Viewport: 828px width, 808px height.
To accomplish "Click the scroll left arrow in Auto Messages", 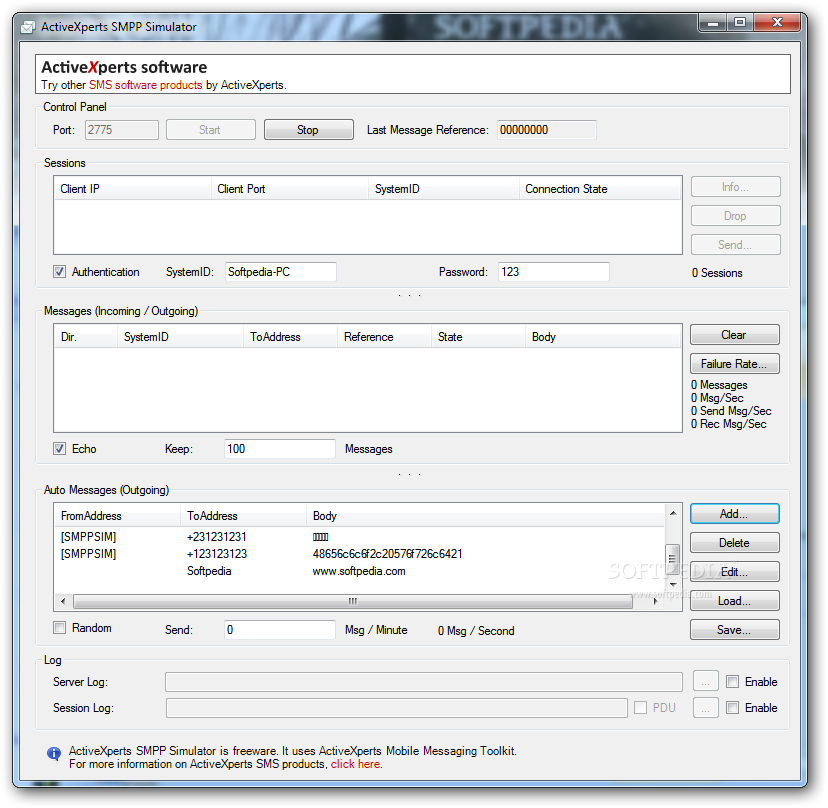I will coord(63,601).
